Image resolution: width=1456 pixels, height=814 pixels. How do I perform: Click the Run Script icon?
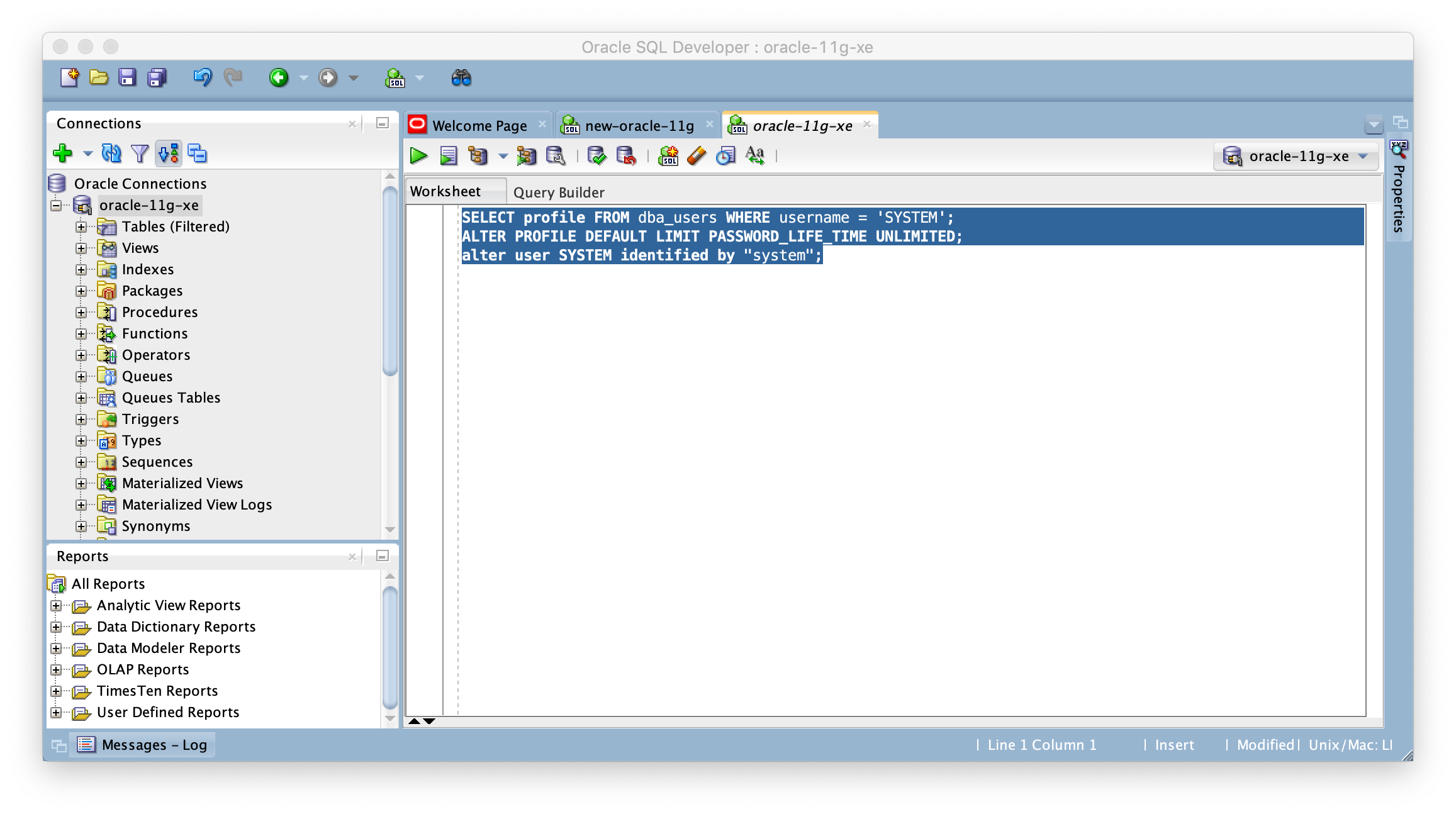(448, 155)
